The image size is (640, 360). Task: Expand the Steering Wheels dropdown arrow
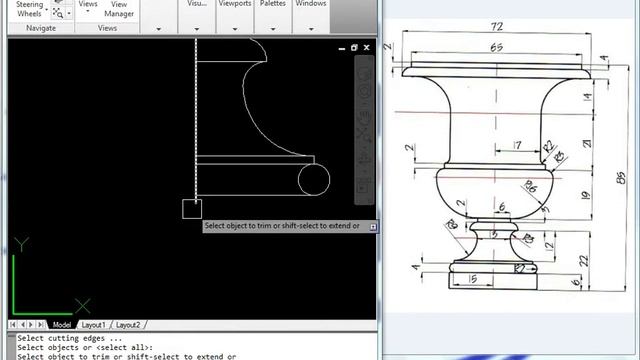(x=47, y=9)
